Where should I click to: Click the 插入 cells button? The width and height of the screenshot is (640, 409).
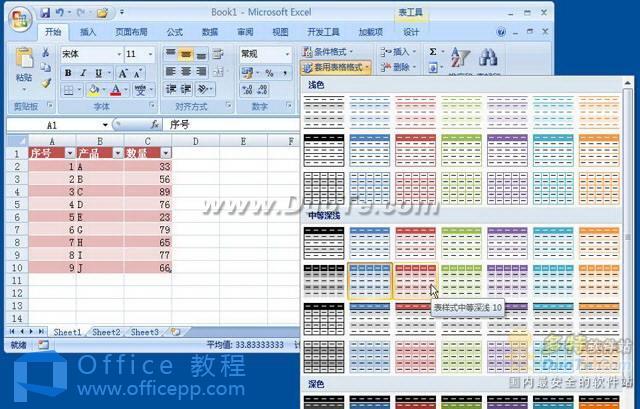(397, 52)
